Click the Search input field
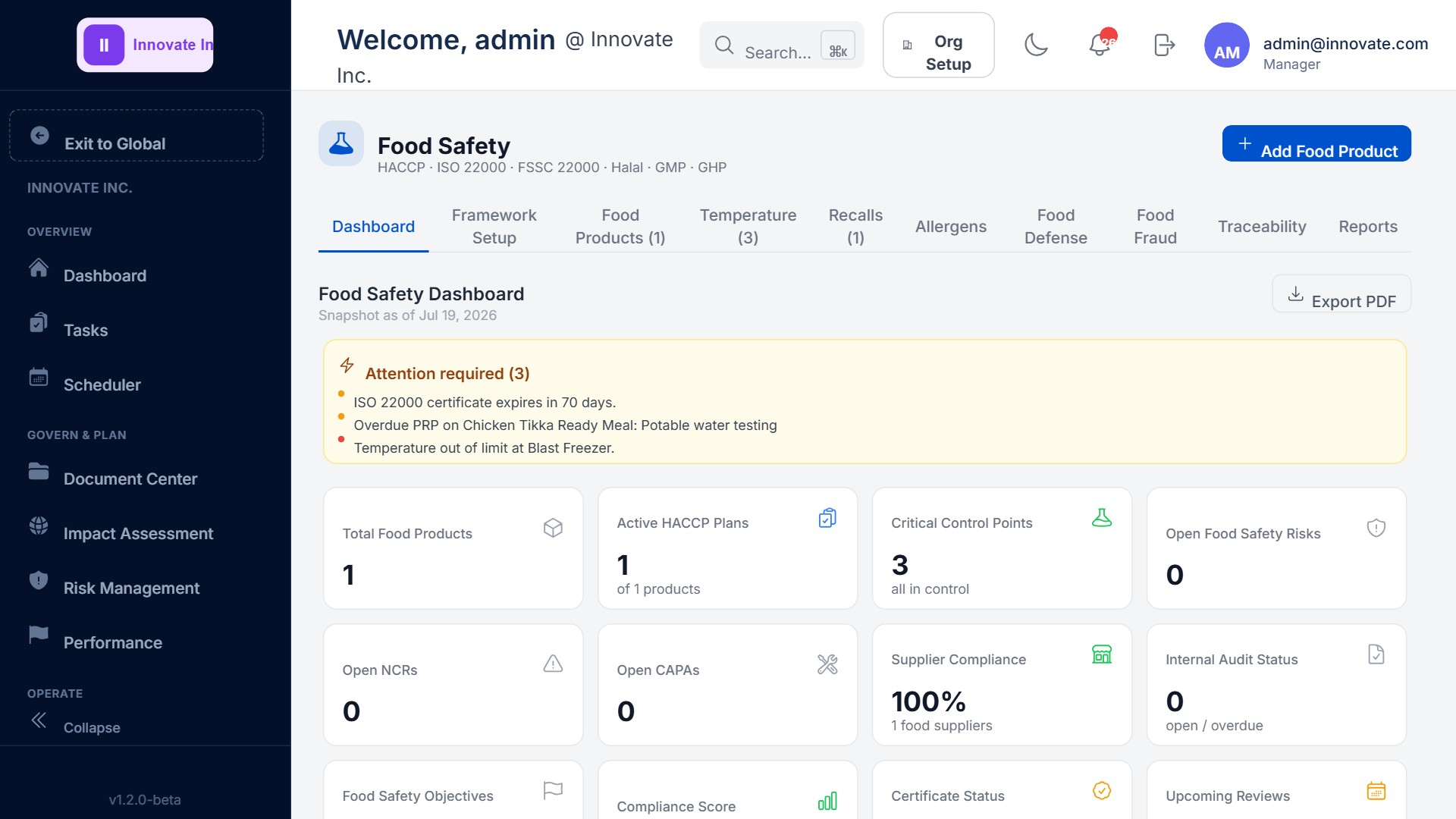Image resolution: width=1456 pixels, height=819 pixels. (x=782, y=45)
